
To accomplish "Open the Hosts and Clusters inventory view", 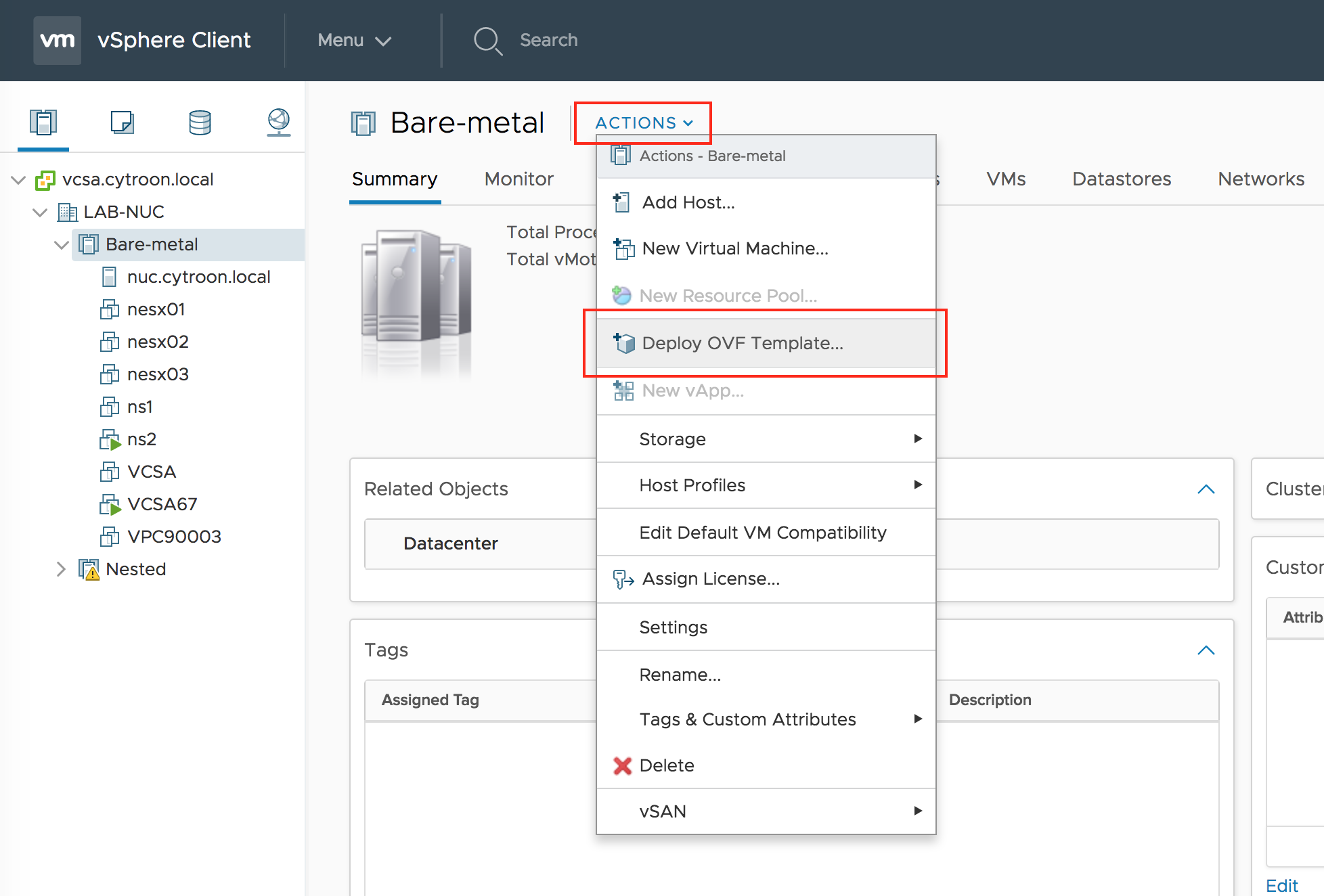I will click(x=43, y=122).
